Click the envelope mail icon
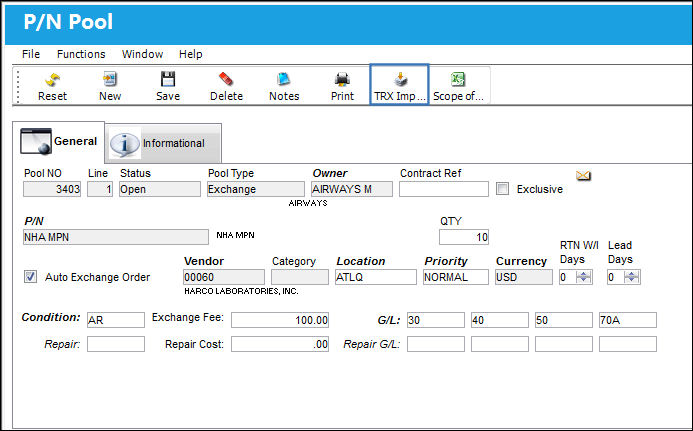Viewport: 693px width, 431px height. (x=583, y=175)
